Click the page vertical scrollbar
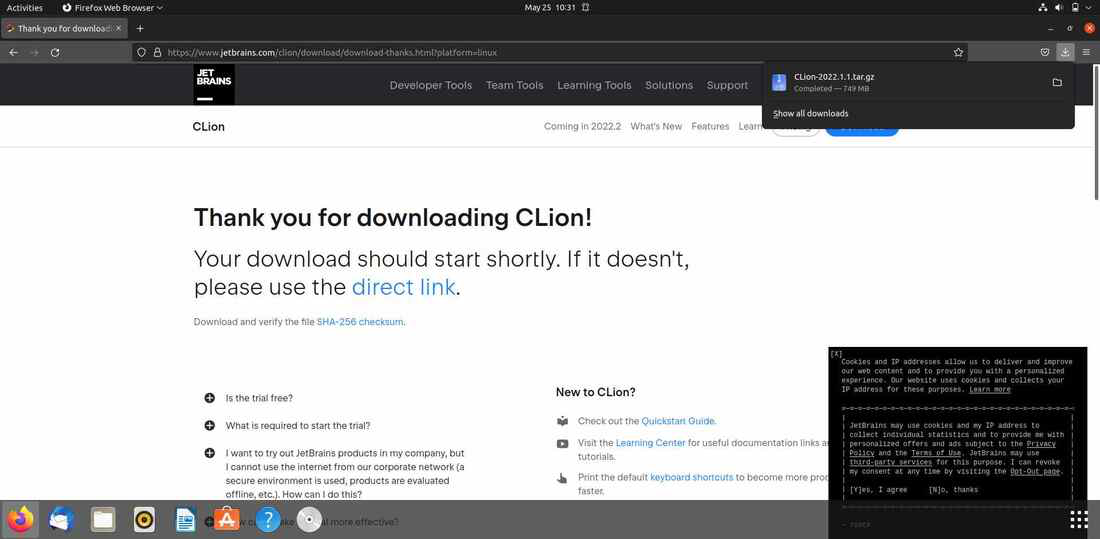Screen dimensions: 1100x539 point(1096,133)
